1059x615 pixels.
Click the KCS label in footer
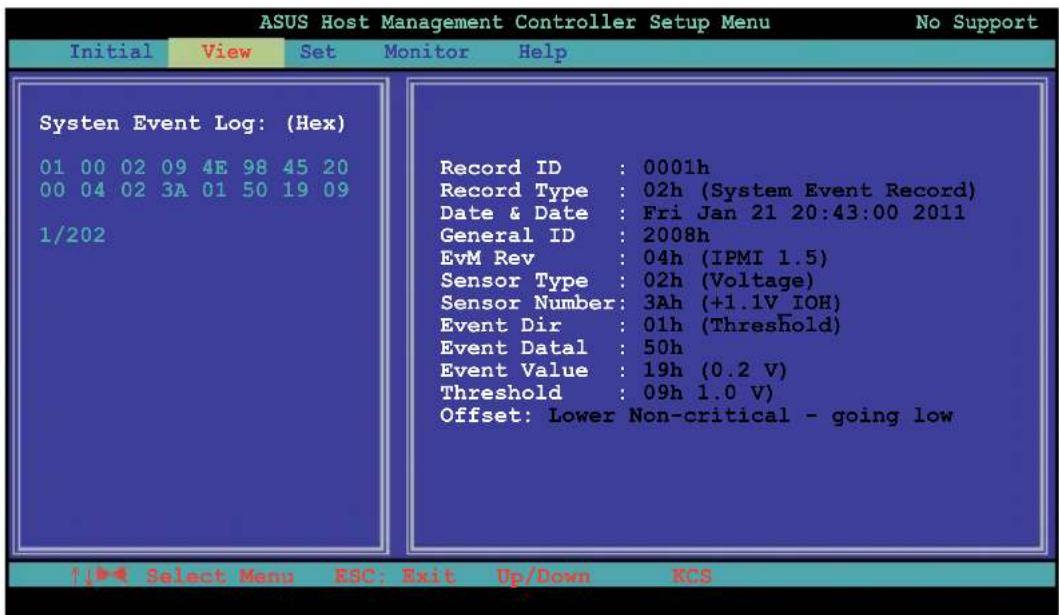(x=692, y=576)
